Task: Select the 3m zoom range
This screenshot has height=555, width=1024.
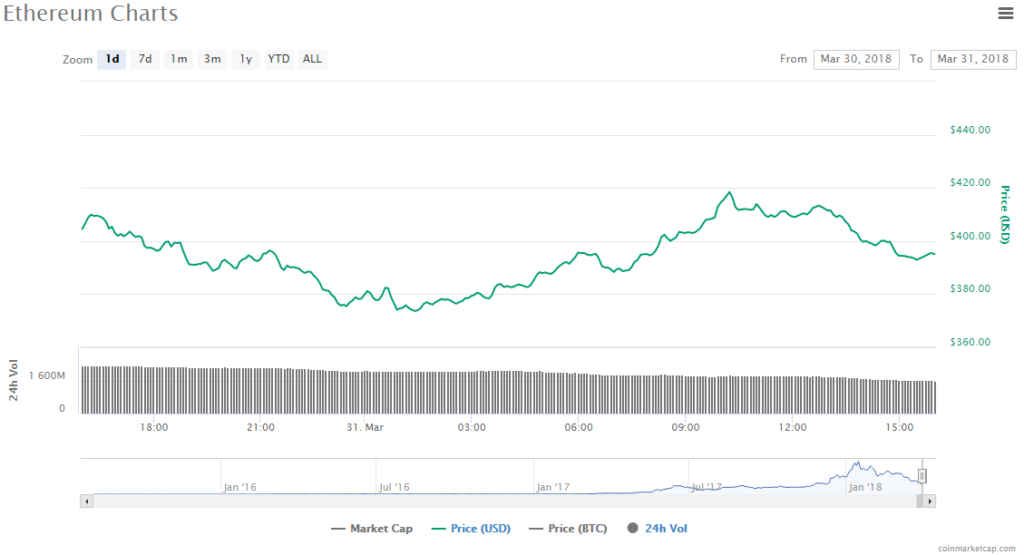Action: [x=212, y=59]
